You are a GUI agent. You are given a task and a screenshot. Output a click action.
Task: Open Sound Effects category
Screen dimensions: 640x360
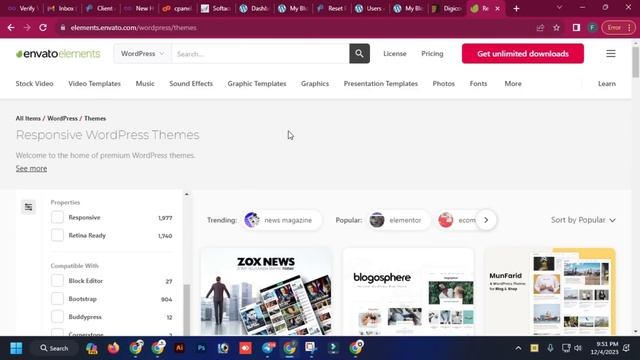(x=191, y=83)
